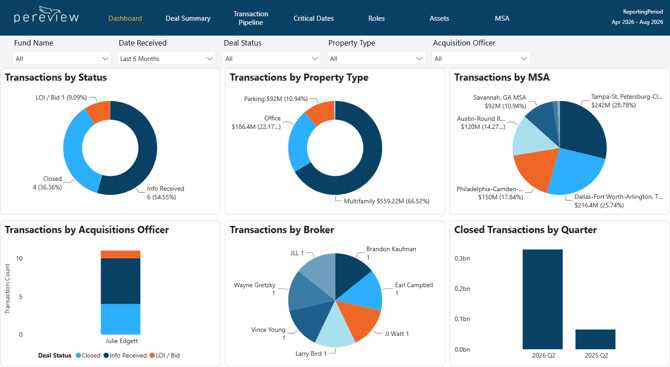Click the Closed portion of Julie Edgett bar

(120, 319)
